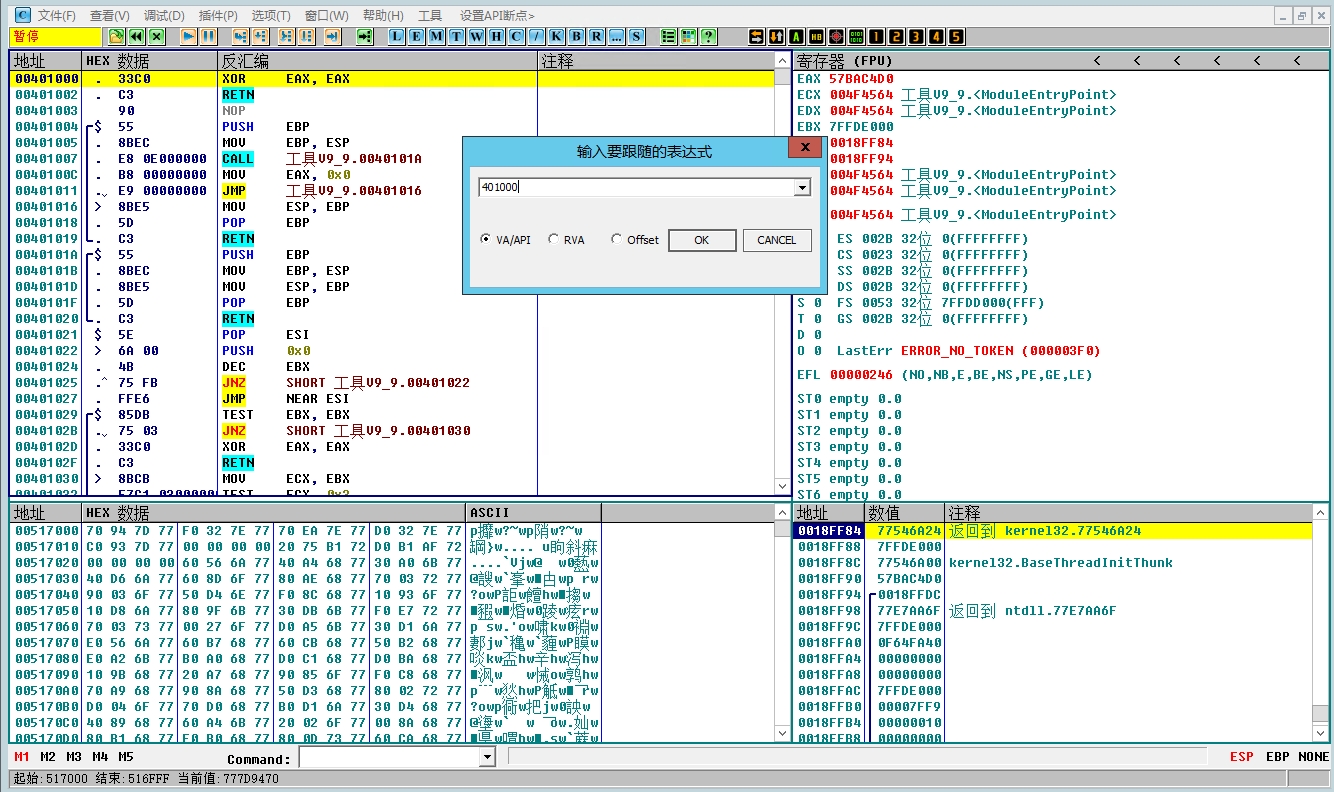
Task: Select the Offset radio button
Action: 617,240
